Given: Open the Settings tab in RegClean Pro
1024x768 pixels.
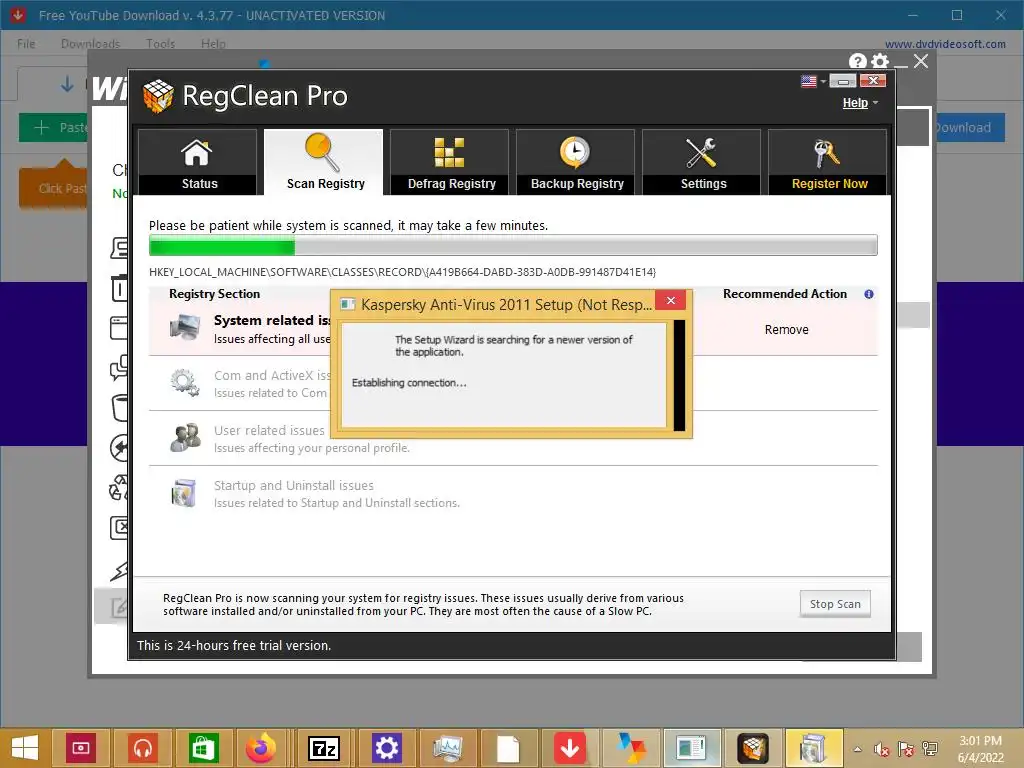Looking at the screenshot, I should point(701,162).
